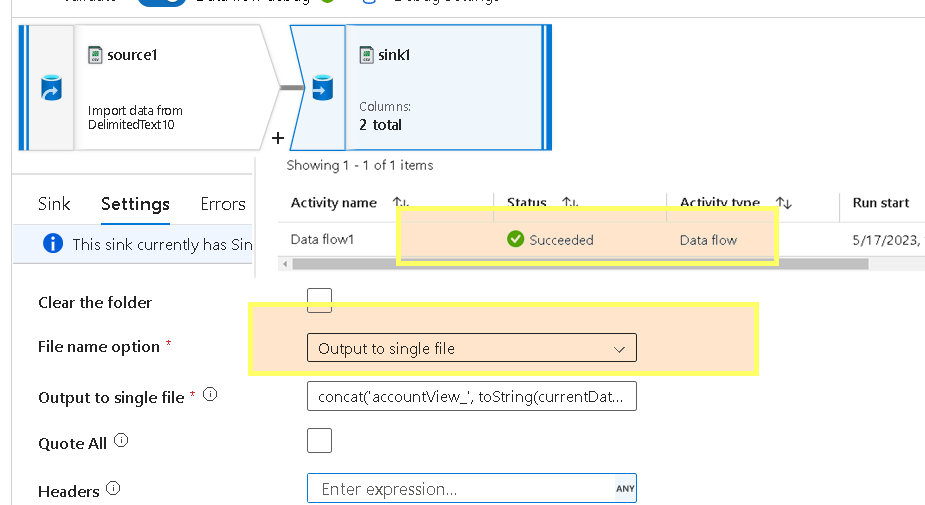This screenshot has width=925, height=505.
Task: Click the horizontal scrollbar of activity table
Action: click(x=580, y=264)
